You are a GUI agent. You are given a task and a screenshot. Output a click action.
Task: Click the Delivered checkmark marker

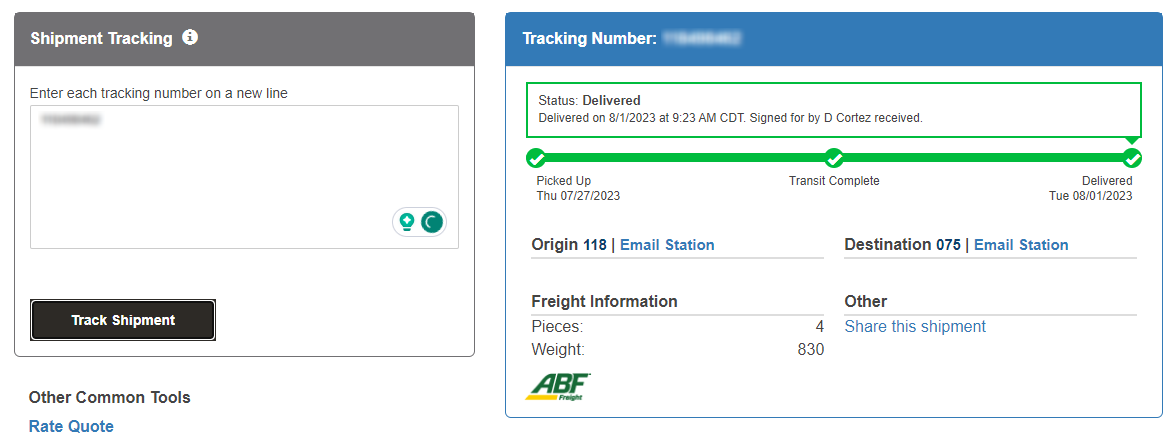coord(1132,158)
